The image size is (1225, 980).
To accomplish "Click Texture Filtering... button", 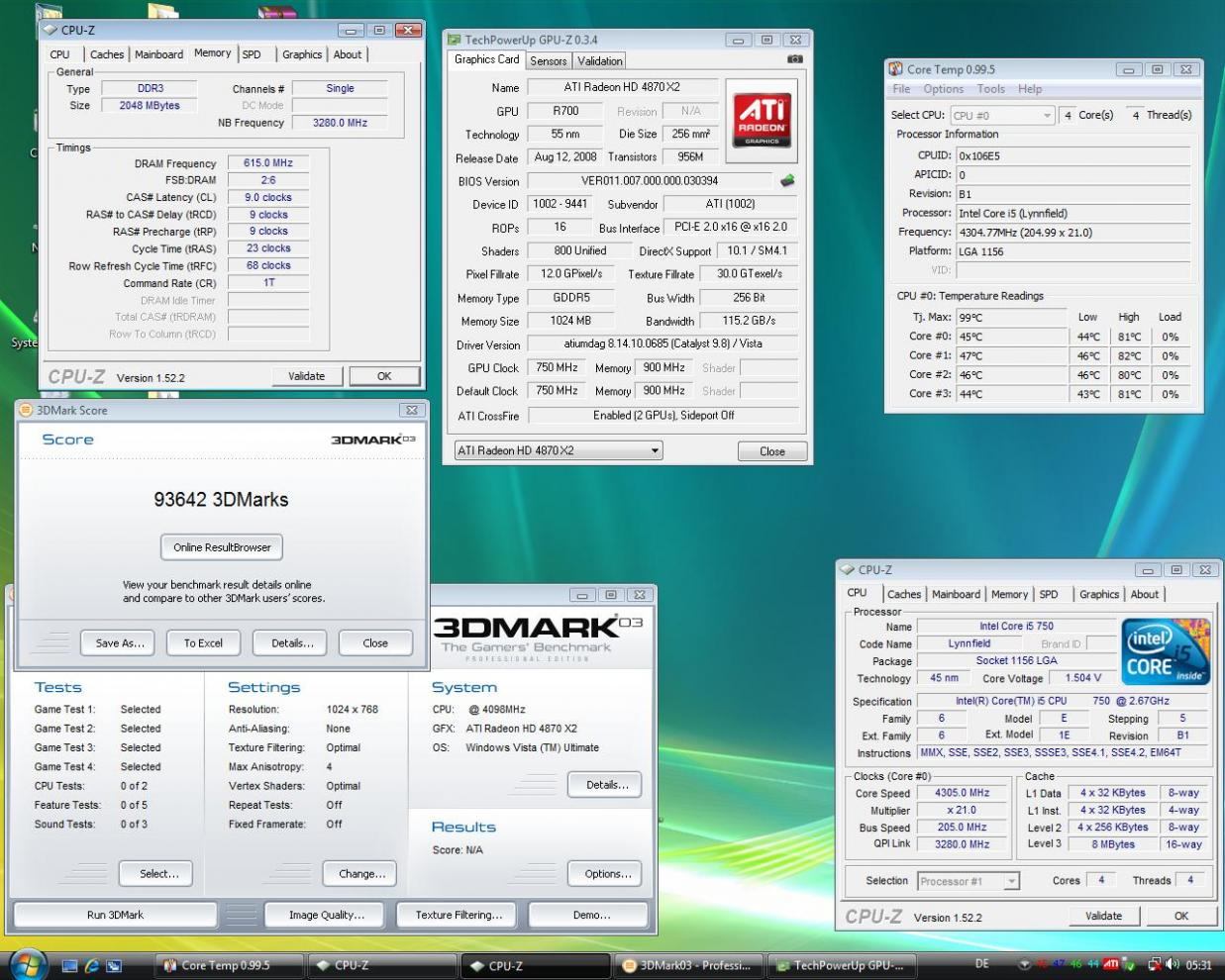I will pos(459,915).
